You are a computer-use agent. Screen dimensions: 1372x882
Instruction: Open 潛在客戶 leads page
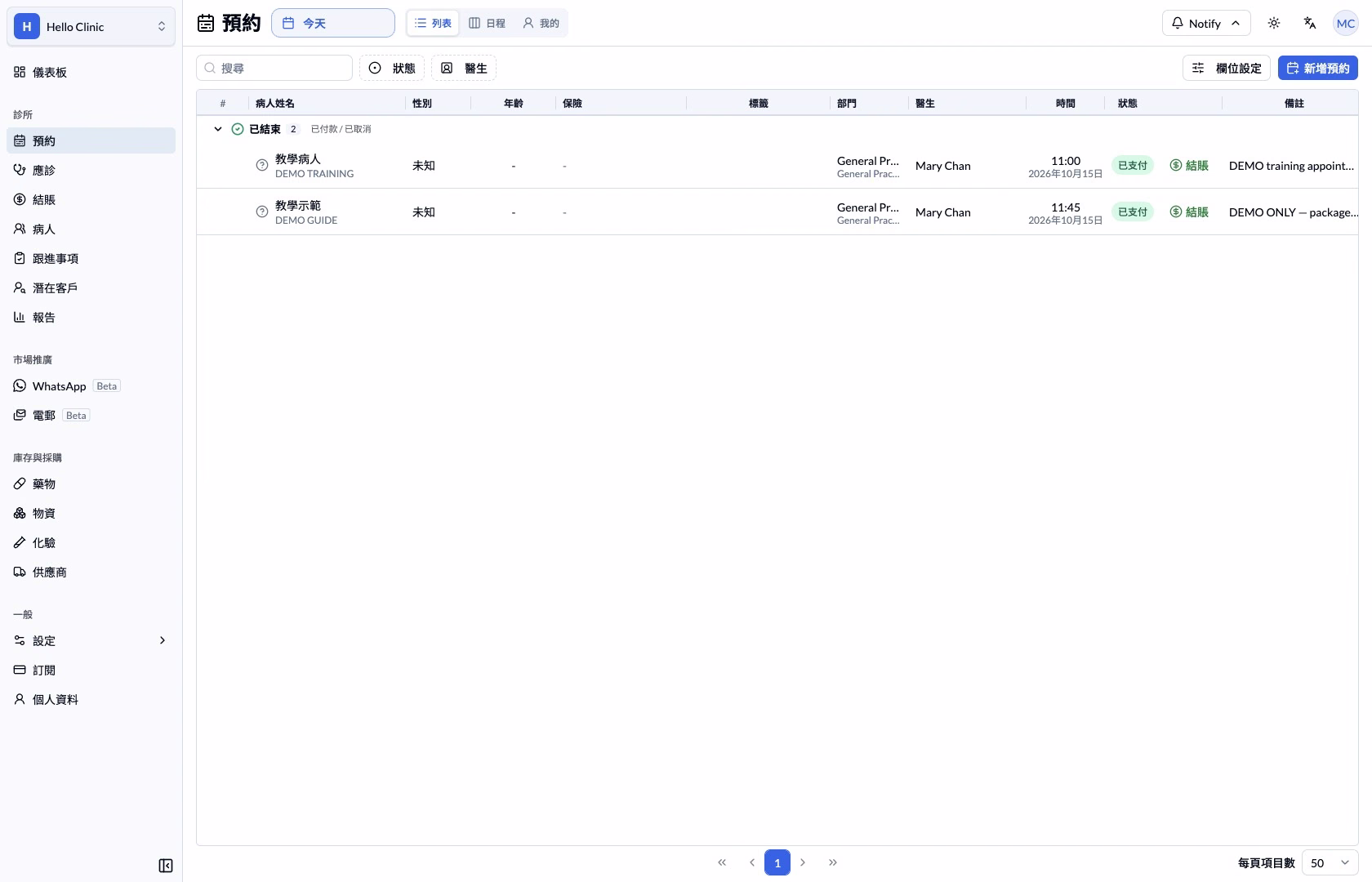(91, 288)
